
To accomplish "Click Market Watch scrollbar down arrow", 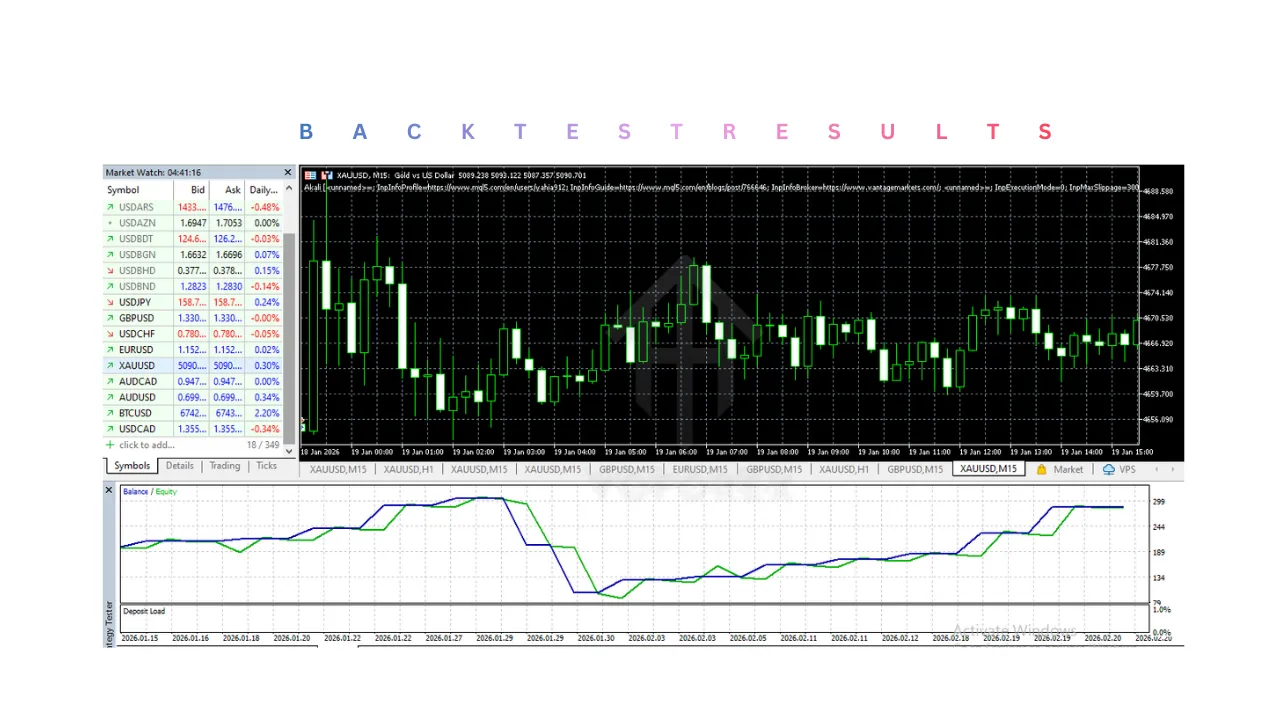I will (290, 452).
